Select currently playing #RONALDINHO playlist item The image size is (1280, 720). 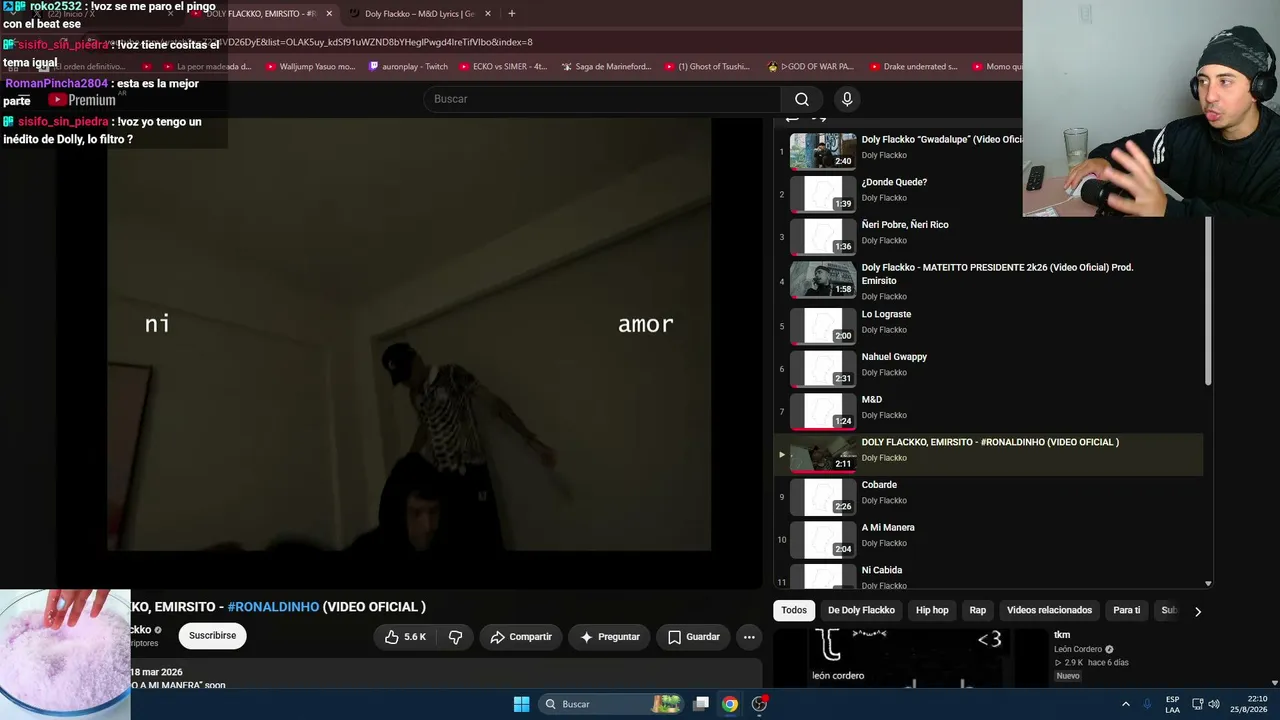coord(988,454)
